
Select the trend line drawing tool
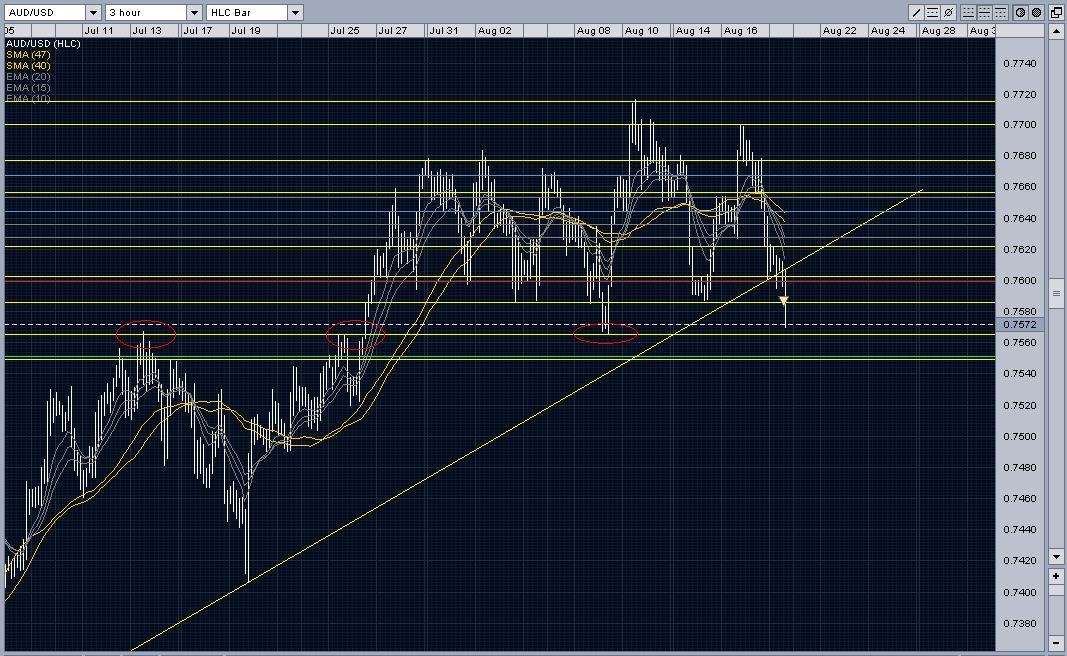click(917, 13)
